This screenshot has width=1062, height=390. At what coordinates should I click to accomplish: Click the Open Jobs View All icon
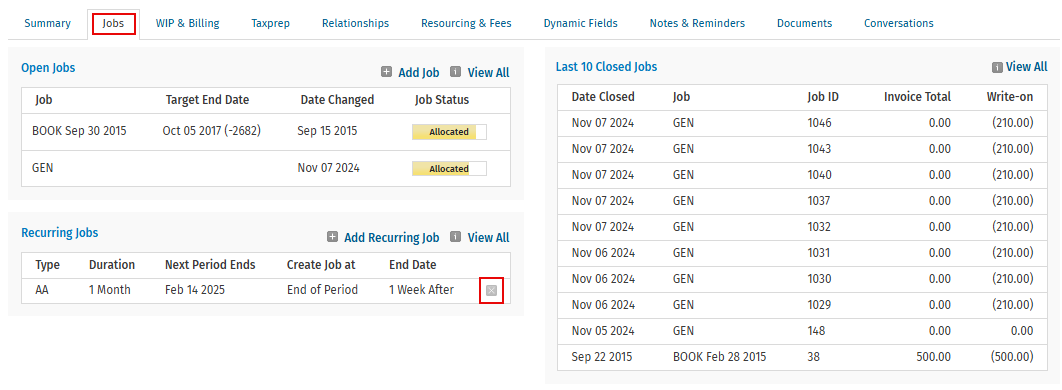pyautogui.click(x=456, y=72)
